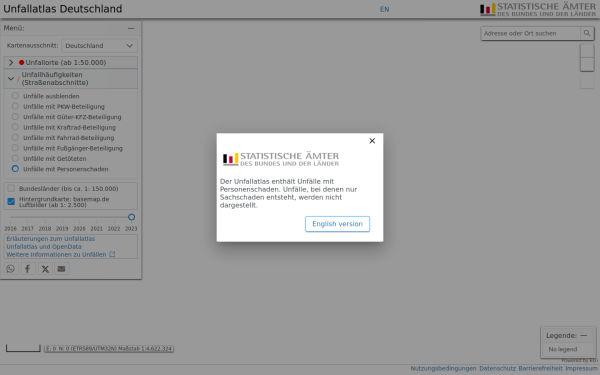The width and height of the screenshot is (600, 375).
Task: Select 'Unfälle mit Fahrrad-Beteiligung' option
Action: [x=15, y=137]
